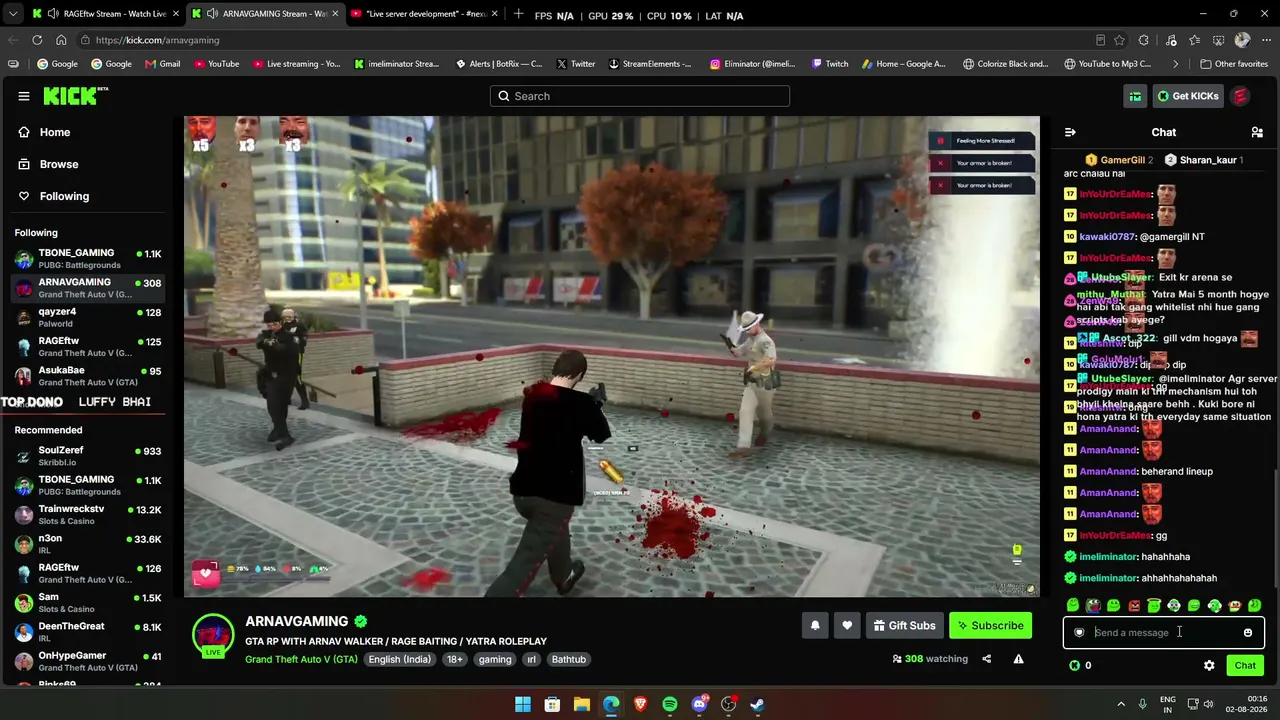Show hidden system tray icons
Image resolution: width=1280 pixels, height=720 pixels.
click(1121, 705)
